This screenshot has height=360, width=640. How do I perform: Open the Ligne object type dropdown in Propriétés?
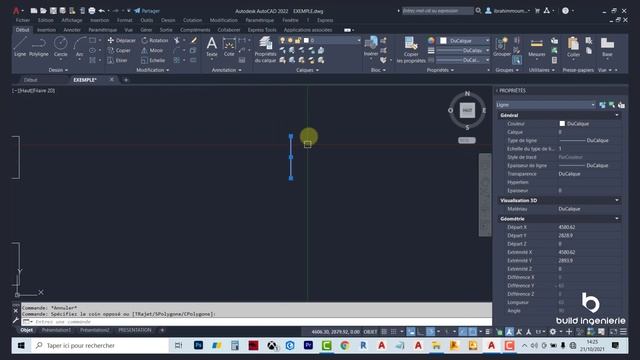(x=546, y=105)
